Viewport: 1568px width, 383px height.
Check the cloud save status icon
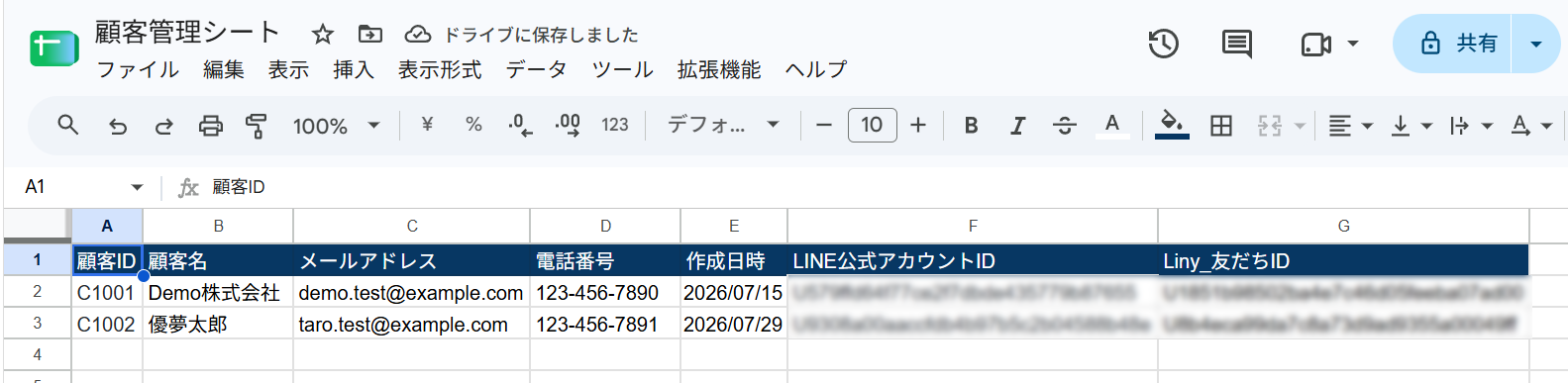pyautogui.click(x=418, y=35)
